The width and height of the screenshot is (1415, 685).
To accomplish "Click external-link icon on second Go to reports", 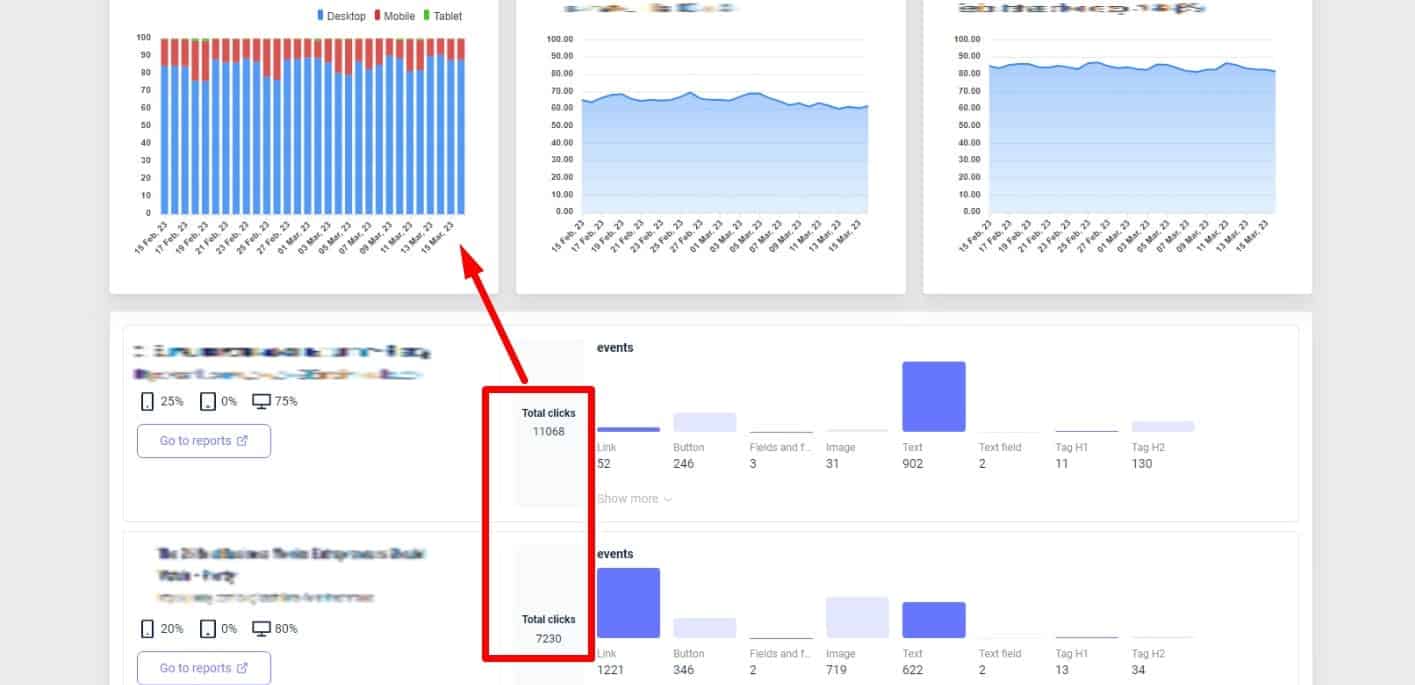I will pyautogui.click(x=242, y=668).
